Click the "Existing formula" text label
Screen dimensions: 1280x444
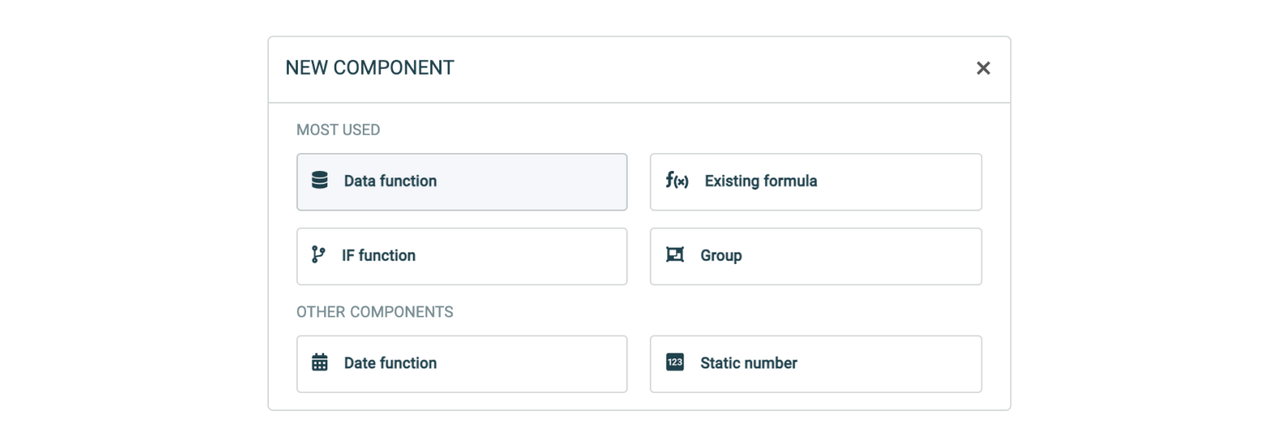tap(761, 181)
